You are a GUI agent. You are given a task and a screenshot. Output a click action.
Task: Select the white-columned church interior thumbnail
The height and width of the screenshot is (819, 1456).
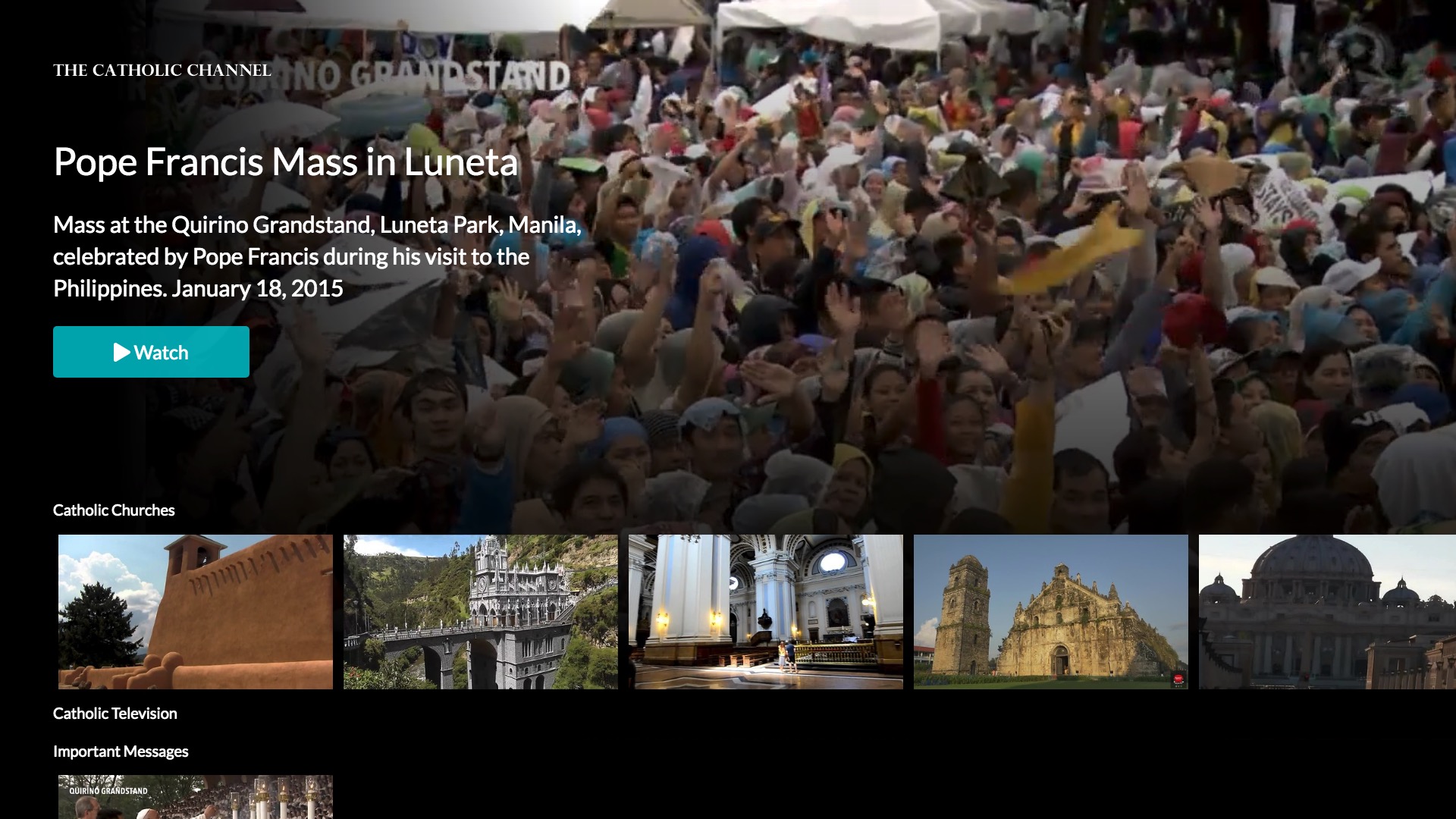tap(765, 612)
